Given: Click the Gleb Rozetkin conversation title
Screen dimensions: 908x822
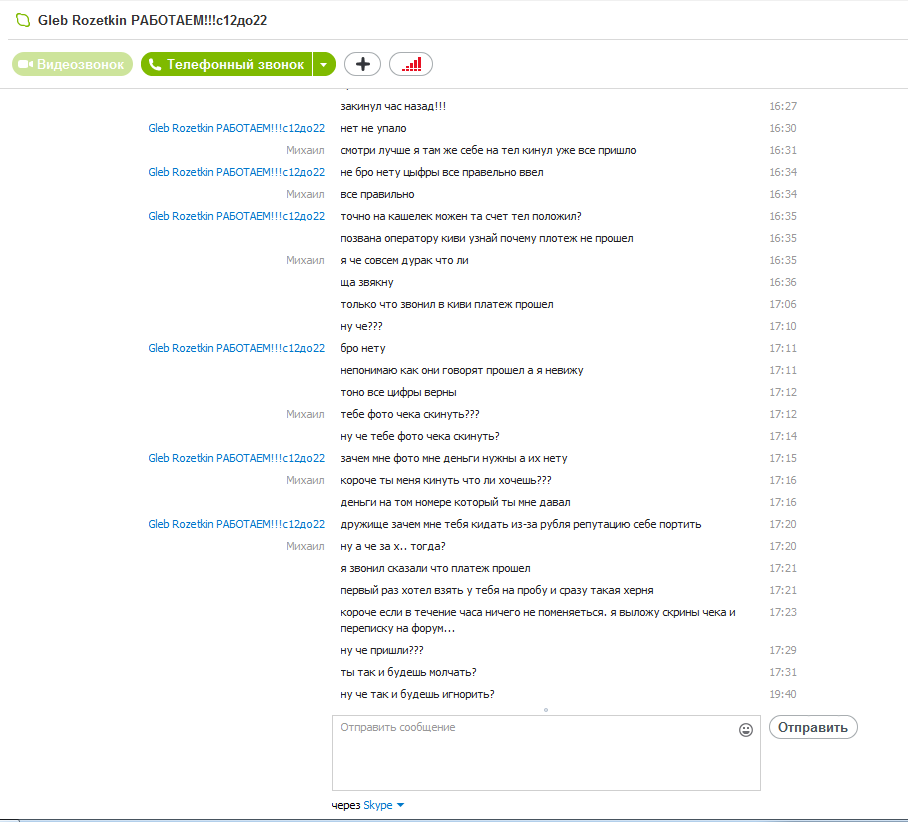Looking at the screenshot, I should pos(152,20).
